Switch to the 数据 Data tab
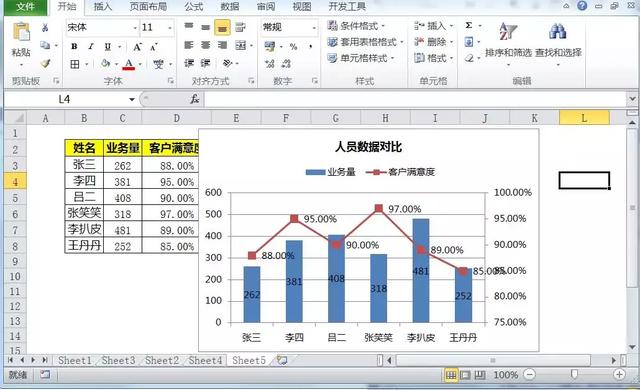 (x=230, y=7)
